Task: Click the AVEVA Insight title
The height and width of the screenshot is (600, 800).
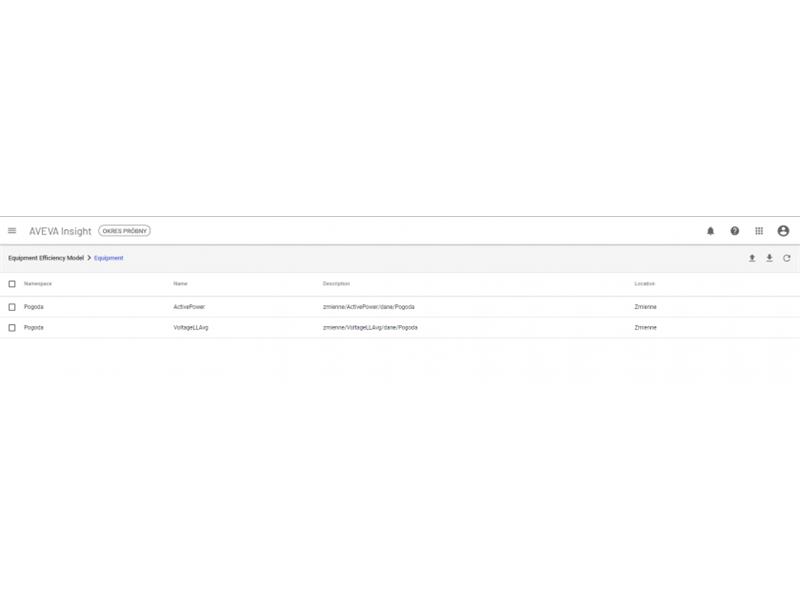Action: [60, 231]
